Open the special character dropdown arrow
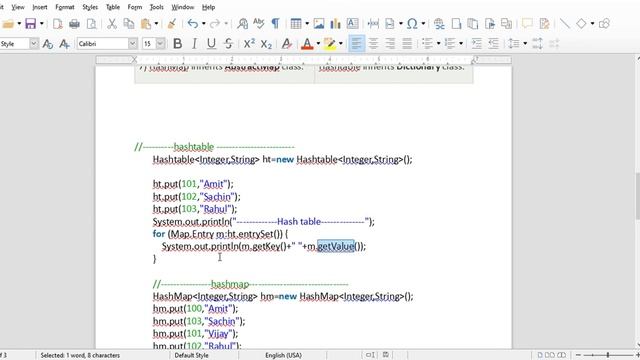The width and height of the screenshot is (640, 360). 423,24
